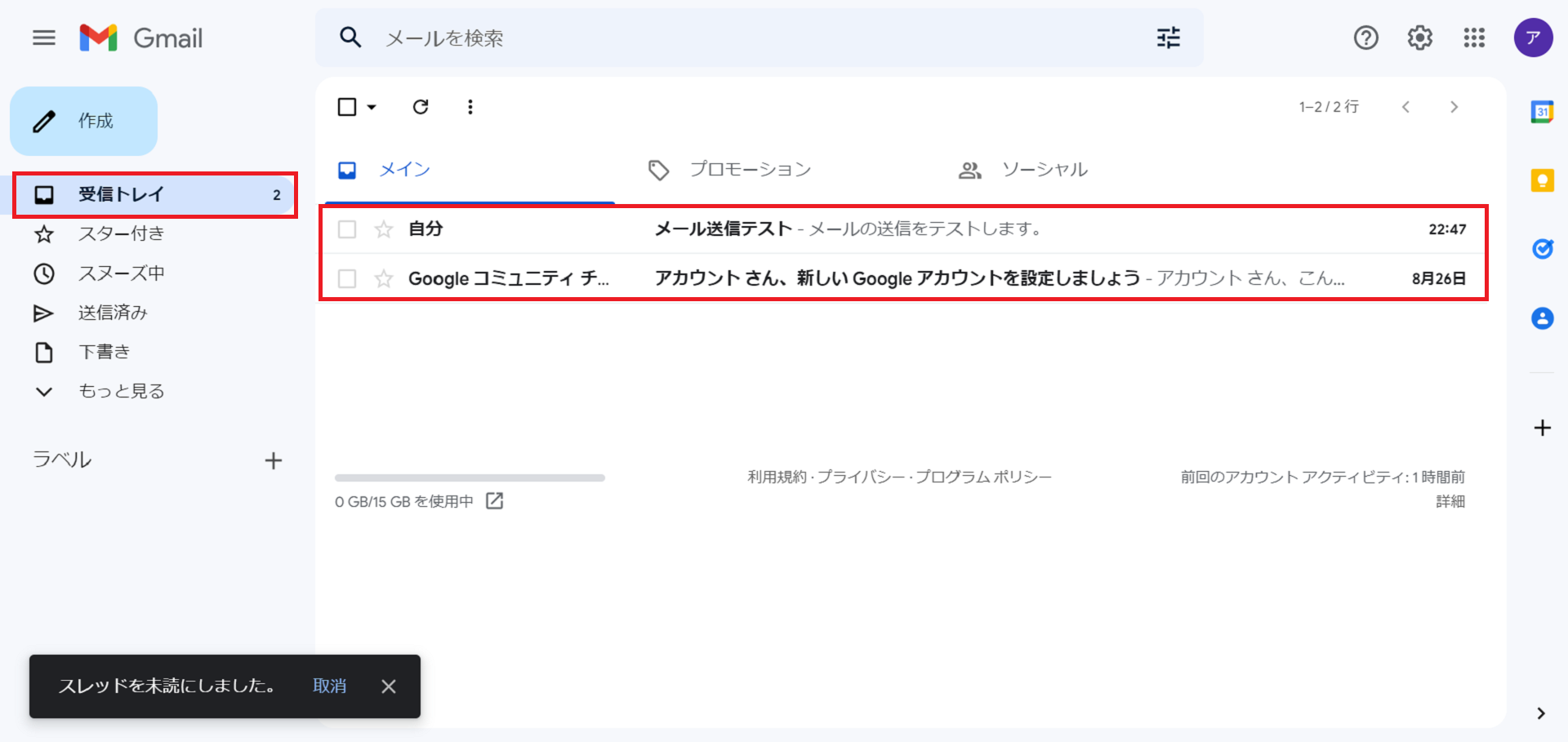Open Tasks in the side panel
Screen dimensions: 1568x742
[1543, 249]
